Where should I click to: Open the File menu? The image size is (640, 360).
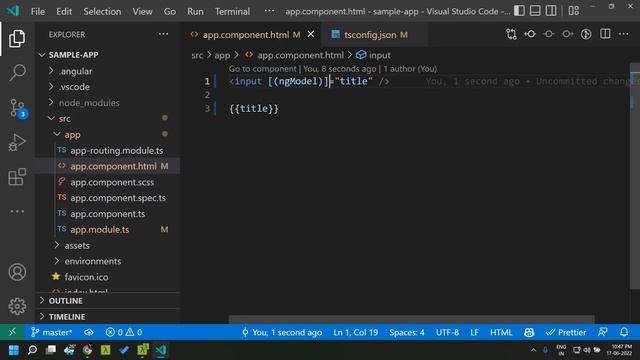coord(38,11)
